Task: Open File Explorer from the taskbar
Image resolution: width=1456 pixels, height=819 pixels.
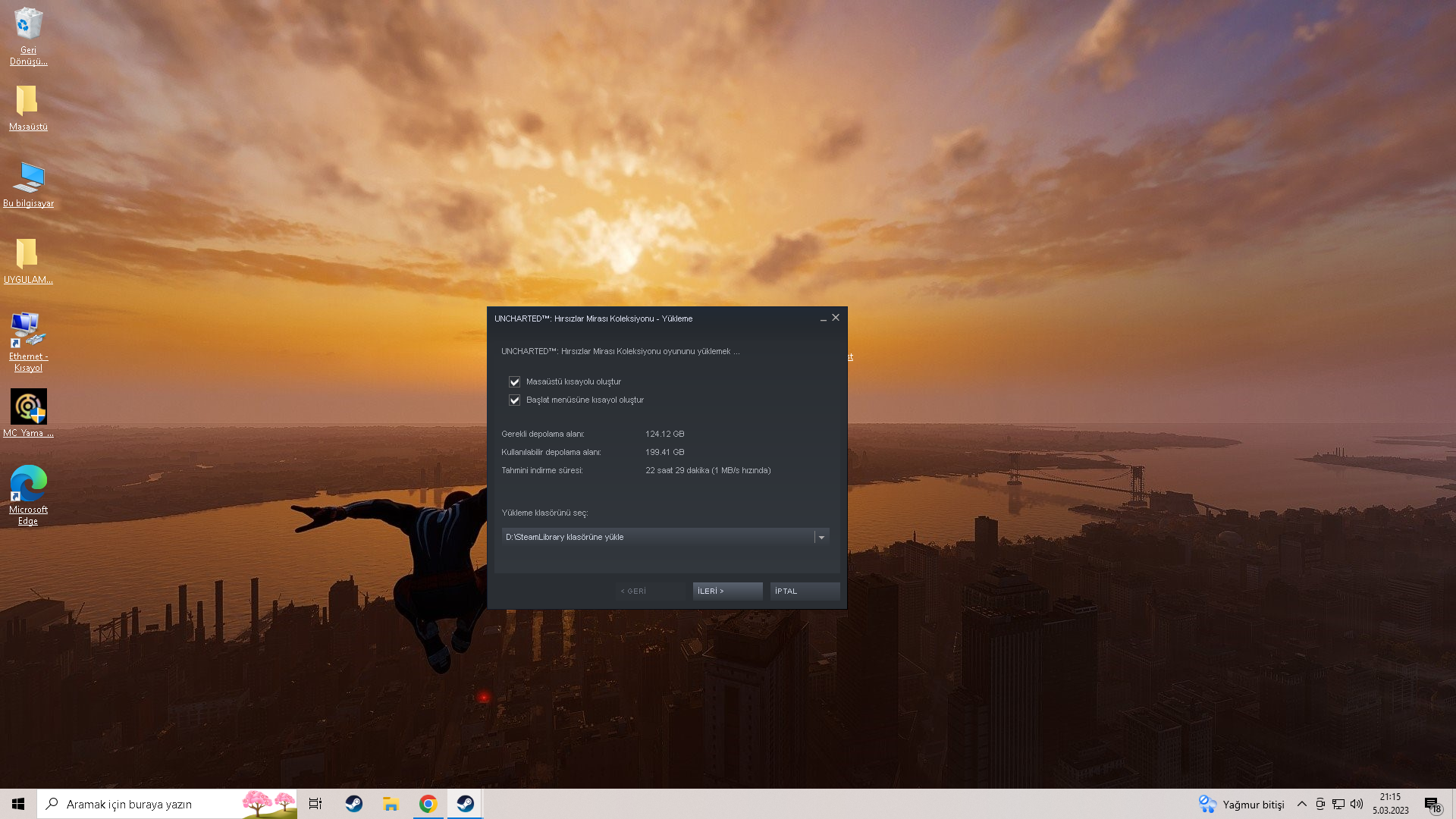Action: click(391, 804)
